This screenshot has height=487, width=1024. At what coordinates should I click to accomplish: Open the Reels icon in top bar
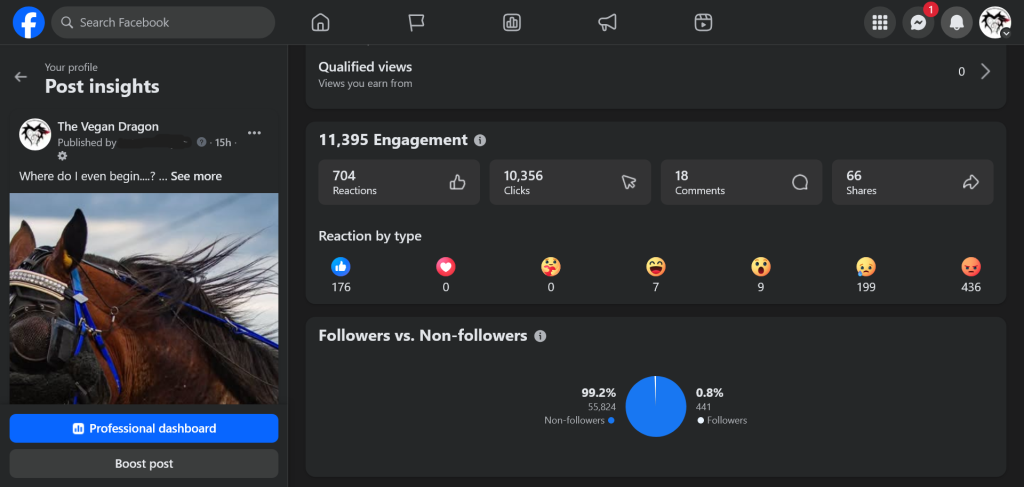click(x=703, y=23)
